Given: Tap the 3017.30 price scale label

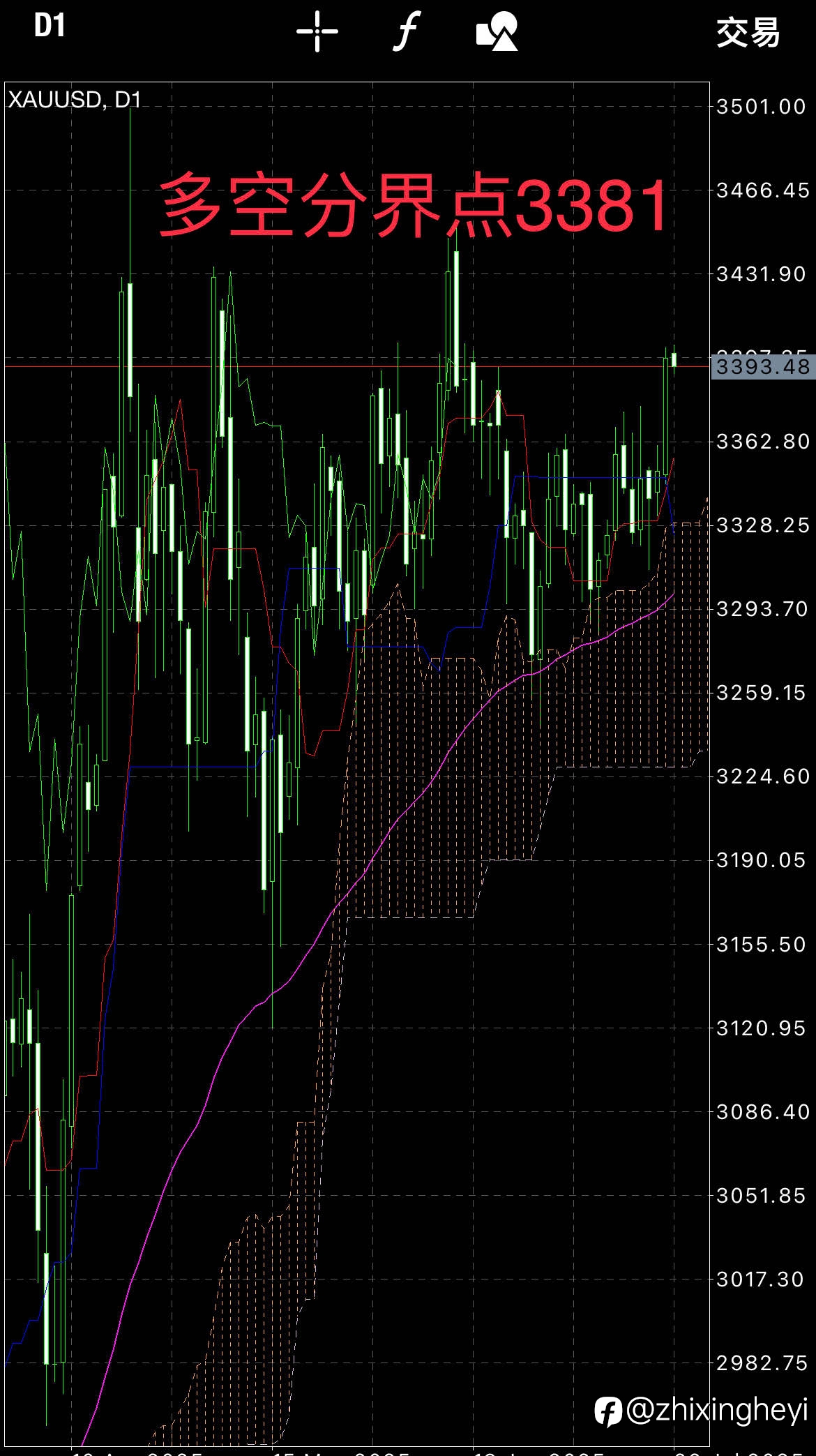Looking at the screenshot, I should 761,1279.
